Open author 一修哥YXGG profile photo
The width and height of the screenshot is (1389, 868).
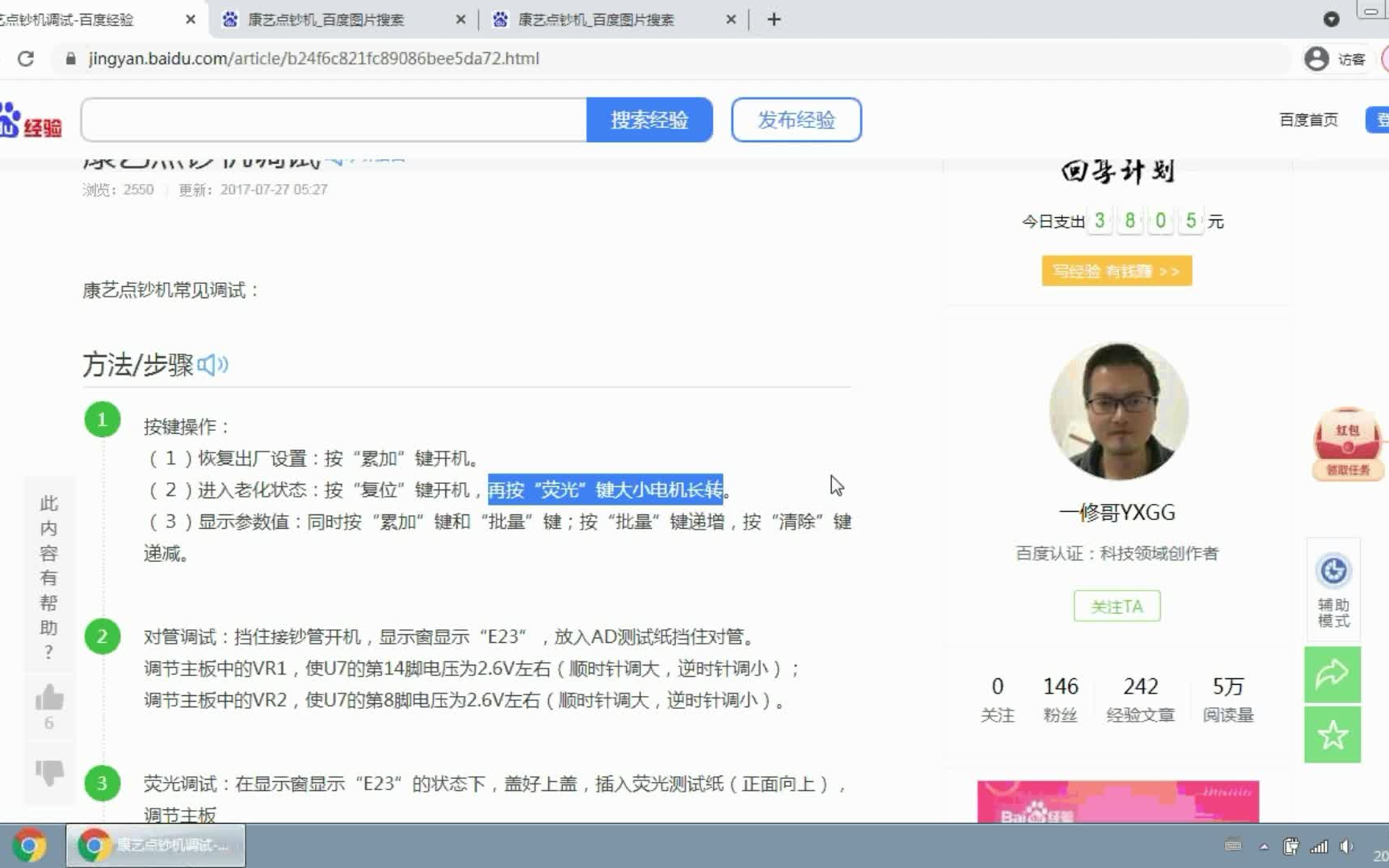(1118, 411)
